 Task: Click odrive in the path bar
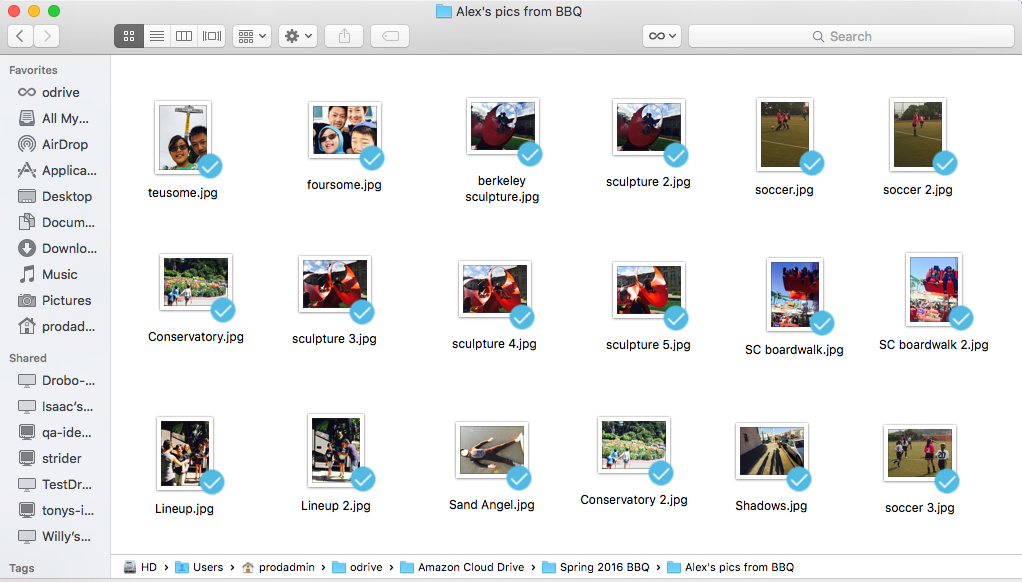point(357,567)
